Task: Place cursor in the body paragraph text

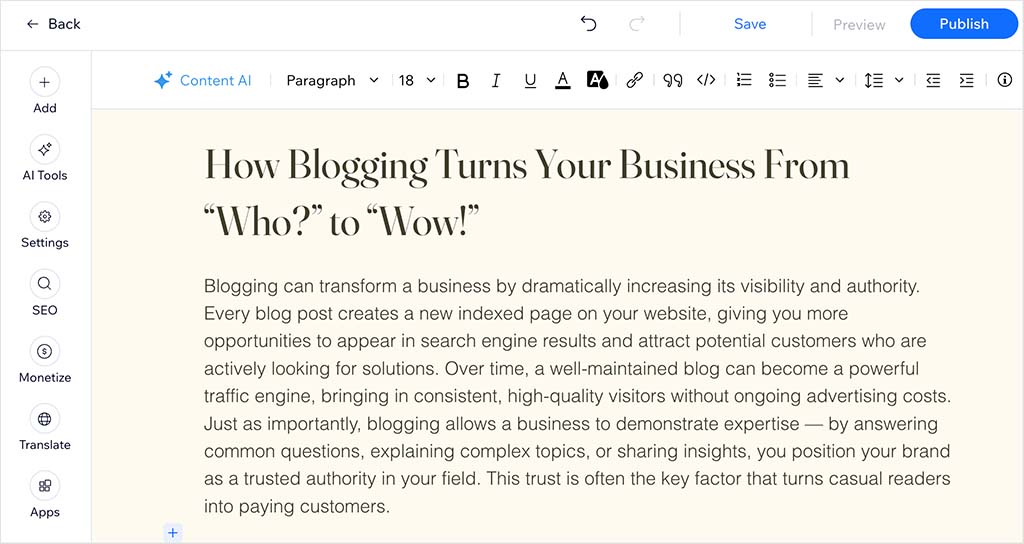Action: tap(577, 396)
